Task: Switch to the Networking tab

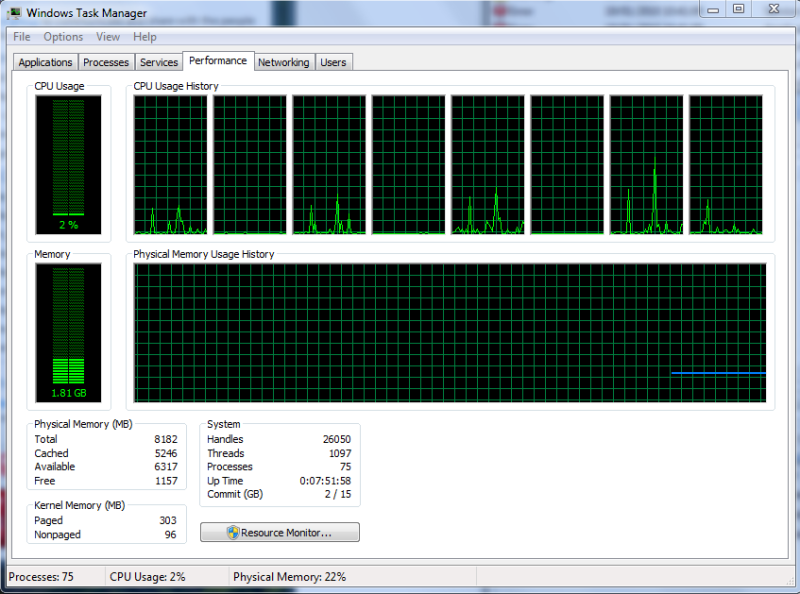Action: click(284, 62)
